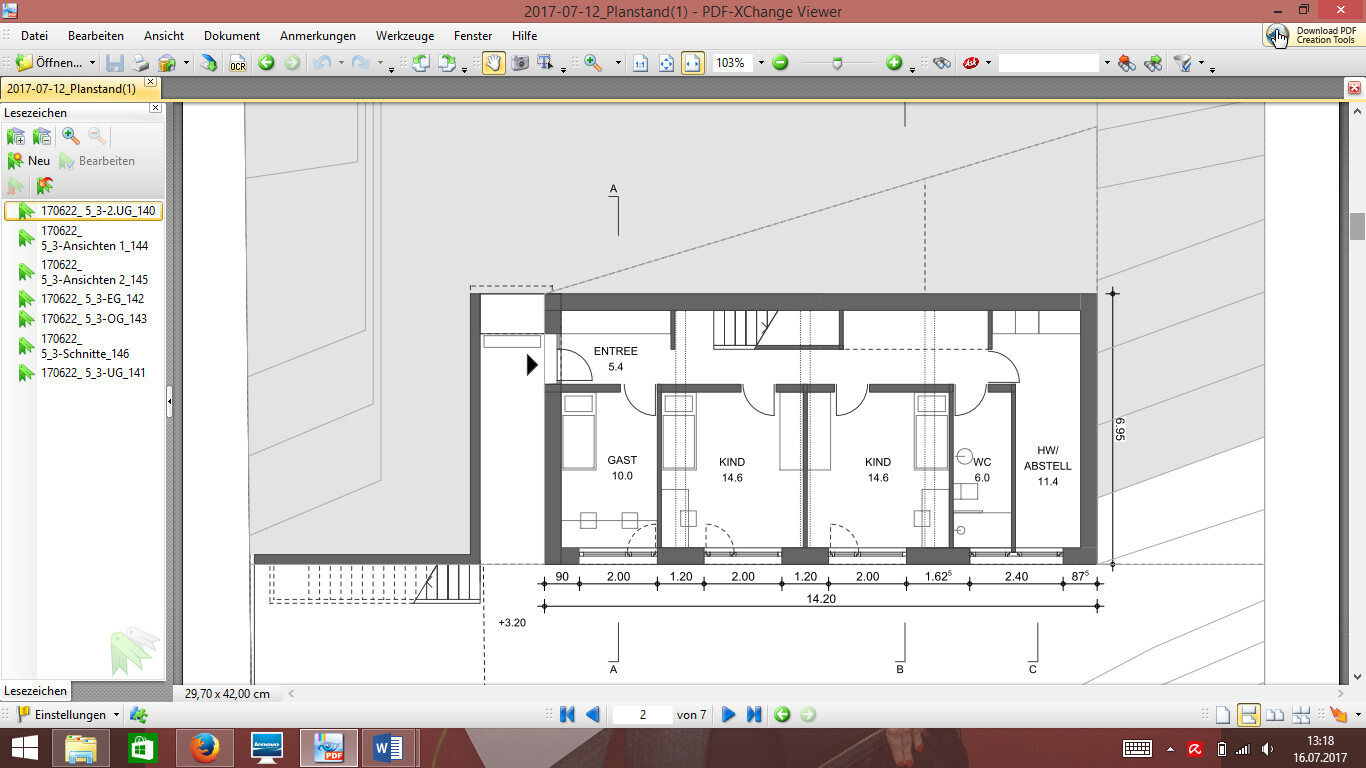Select the Hand tool in toolbar
Screen dimensions: 1366x768
(x=494, y=63)
